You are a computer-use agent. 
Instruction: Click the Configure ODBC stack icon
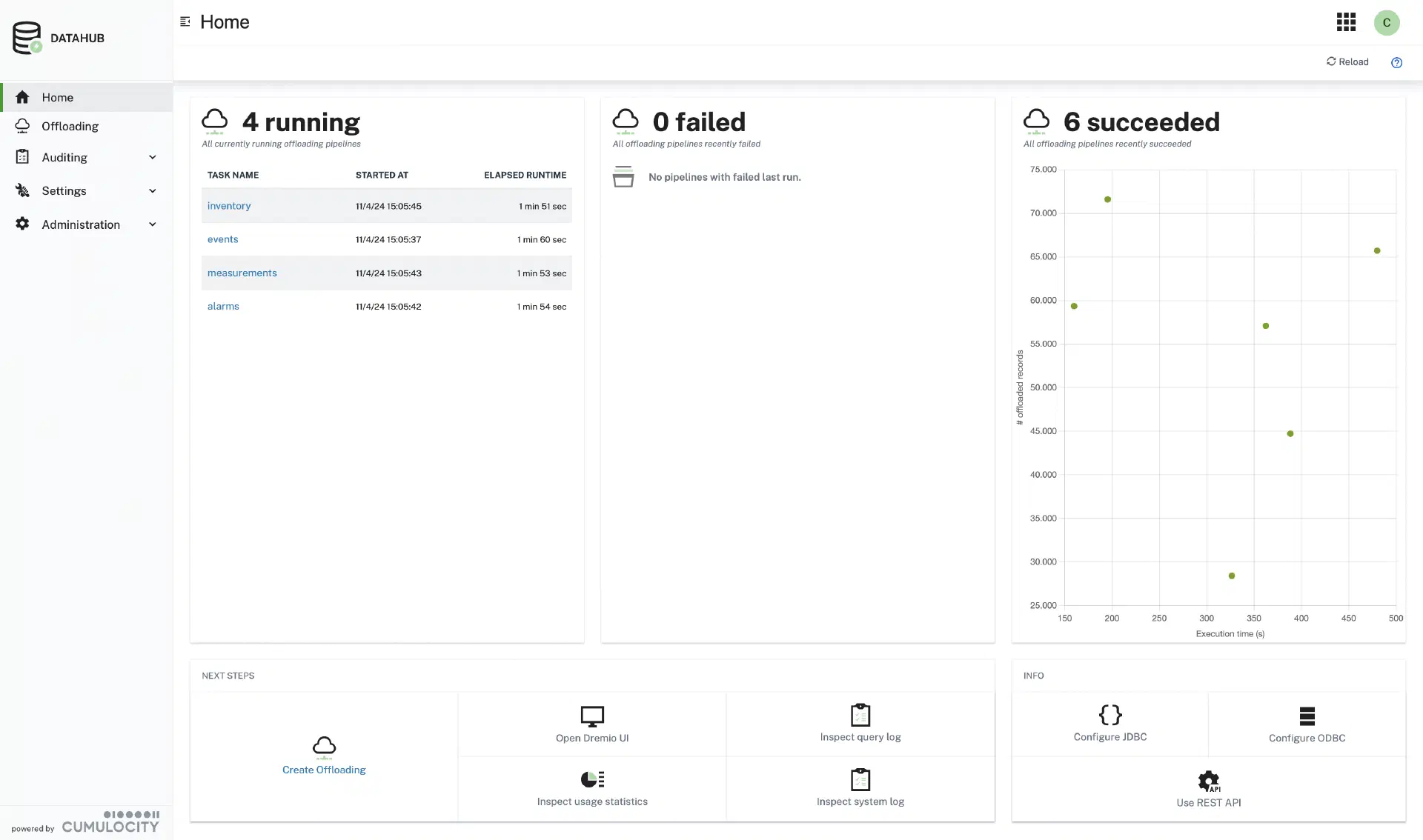coord(1307,716)
